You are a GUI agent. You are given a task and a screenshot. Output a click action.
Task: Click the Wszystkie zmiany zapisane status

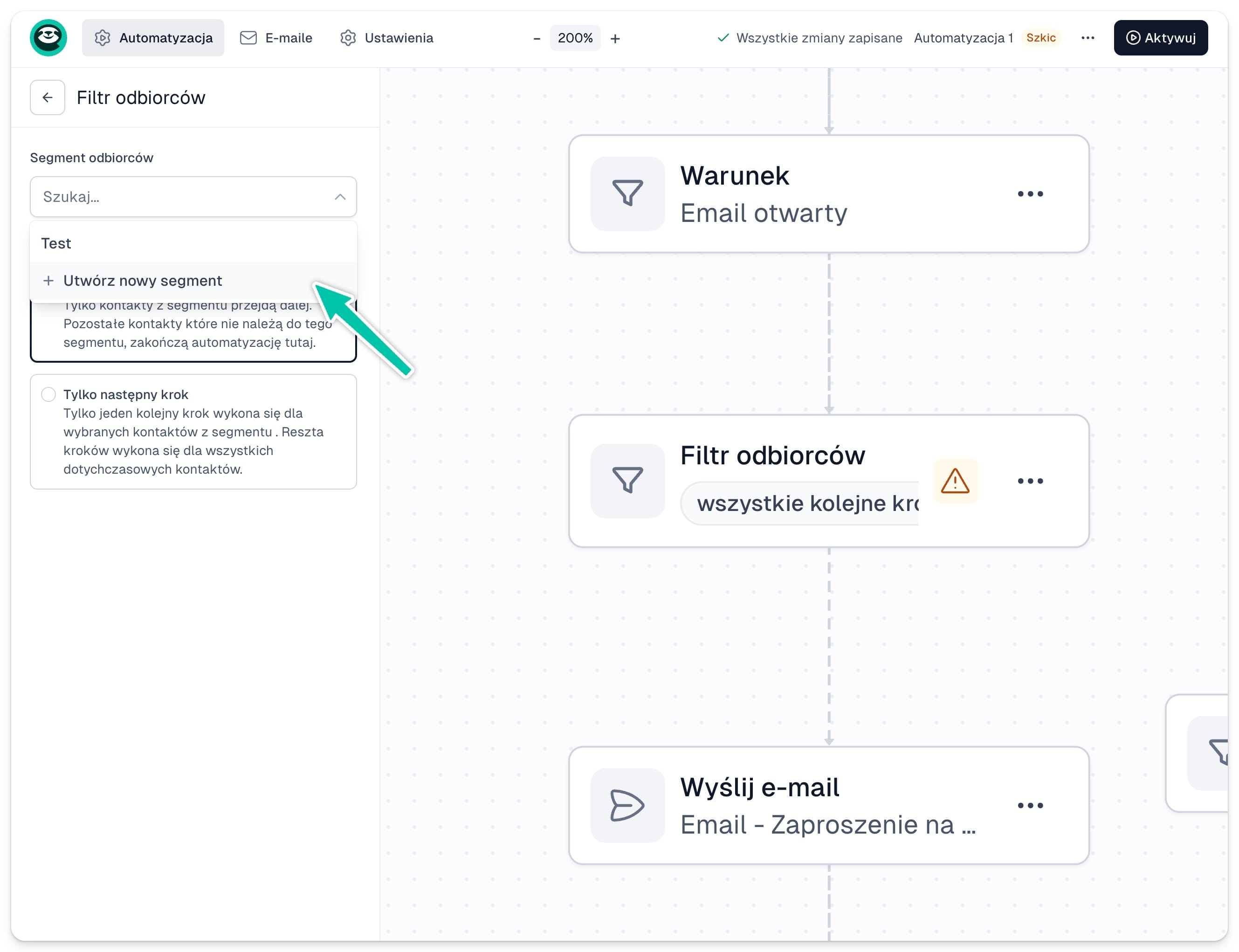[810, 38]
